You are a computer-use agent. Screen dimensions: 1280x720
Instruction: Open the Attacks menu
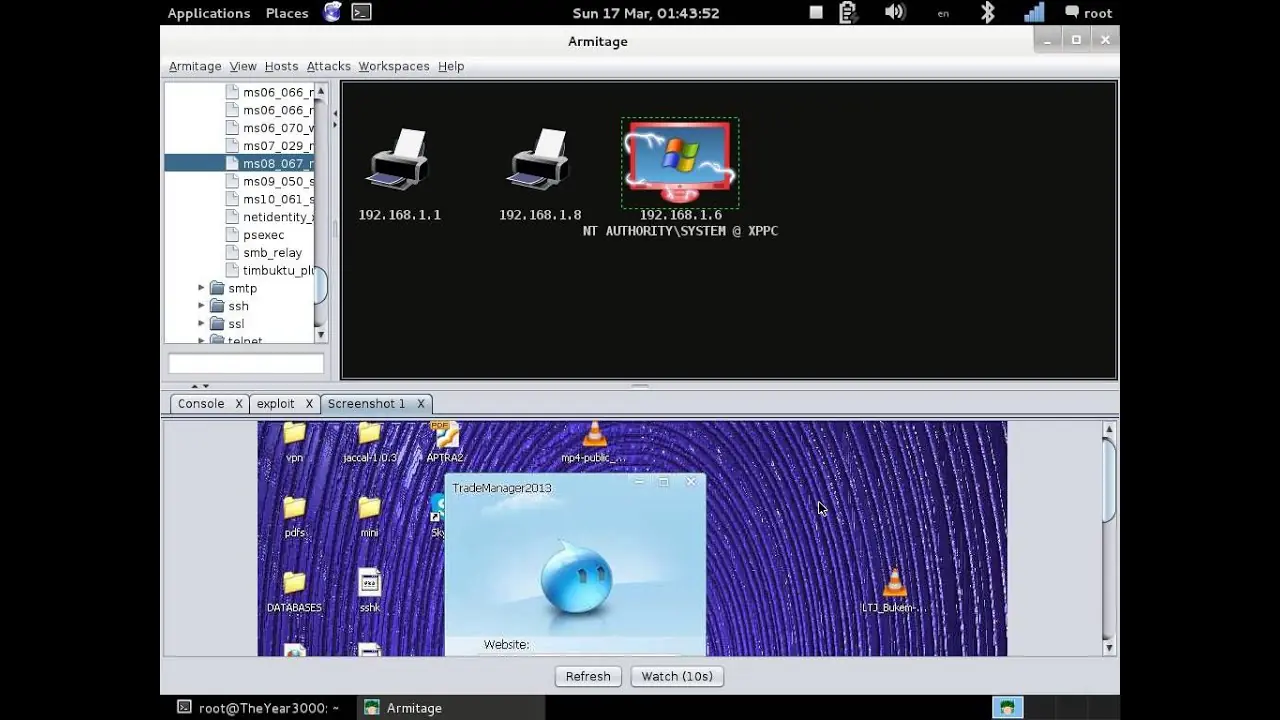tap(328, 66)
